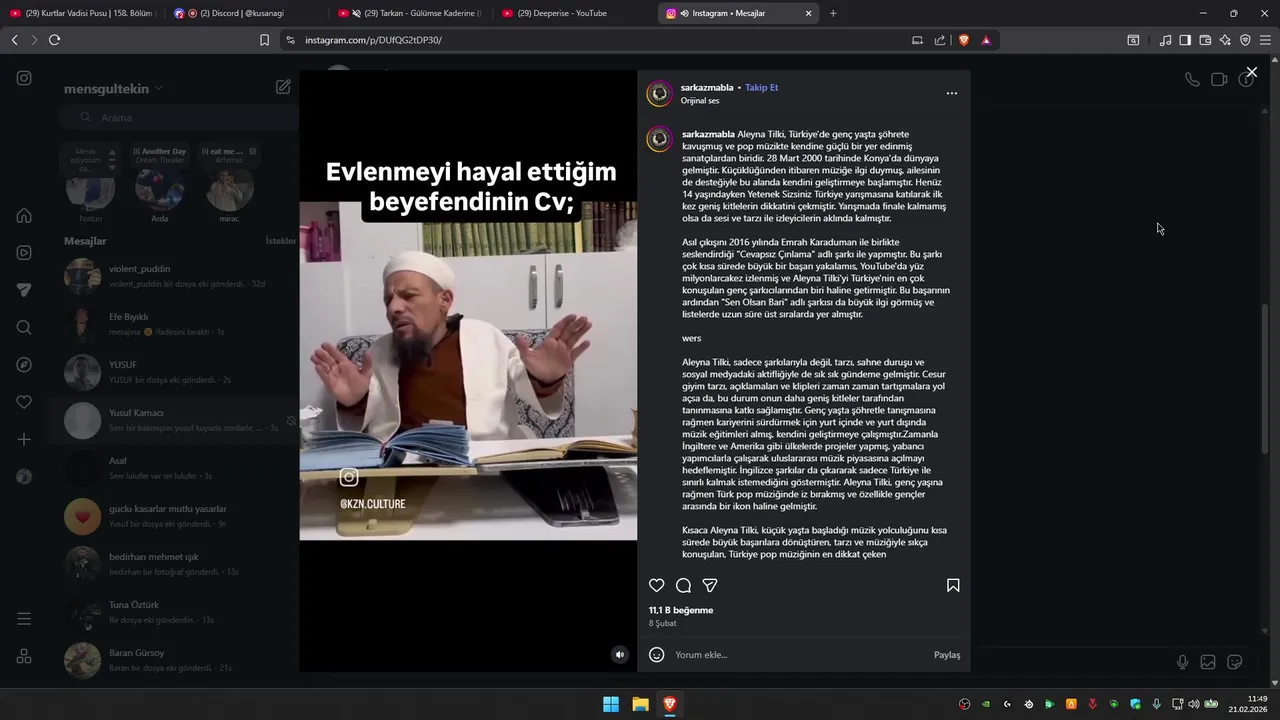
Task: Like the post with heart icon
Action: [656, 585]
